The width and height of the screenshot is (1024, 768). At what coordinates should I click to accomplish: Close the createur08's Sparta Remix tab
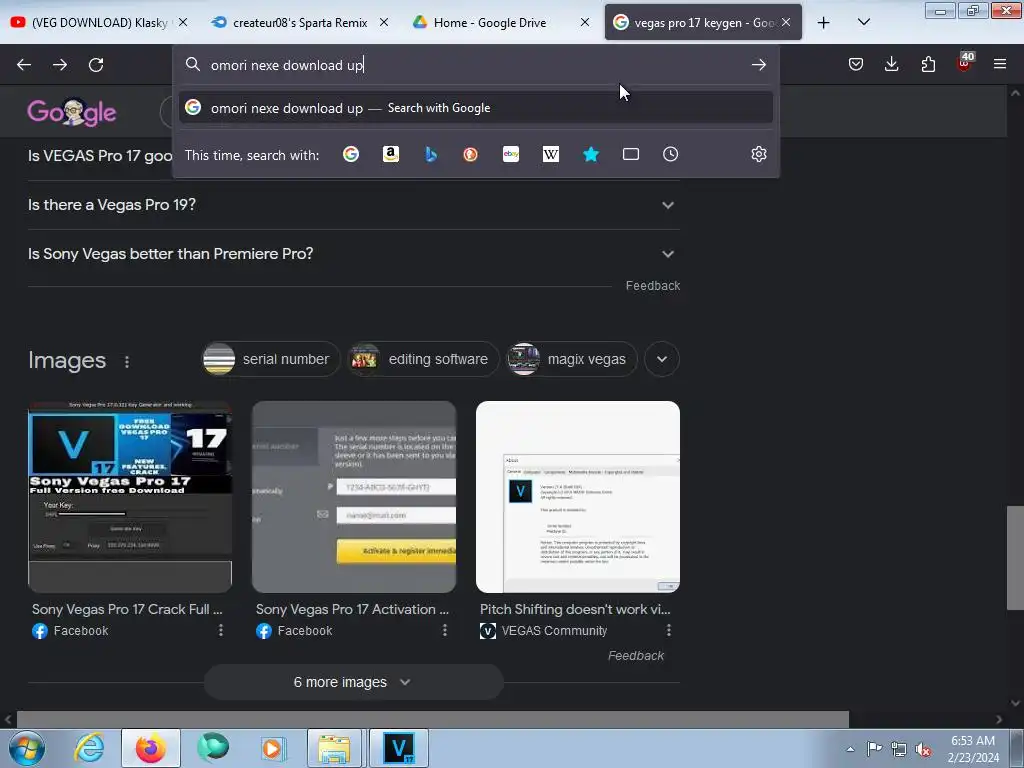384,22
